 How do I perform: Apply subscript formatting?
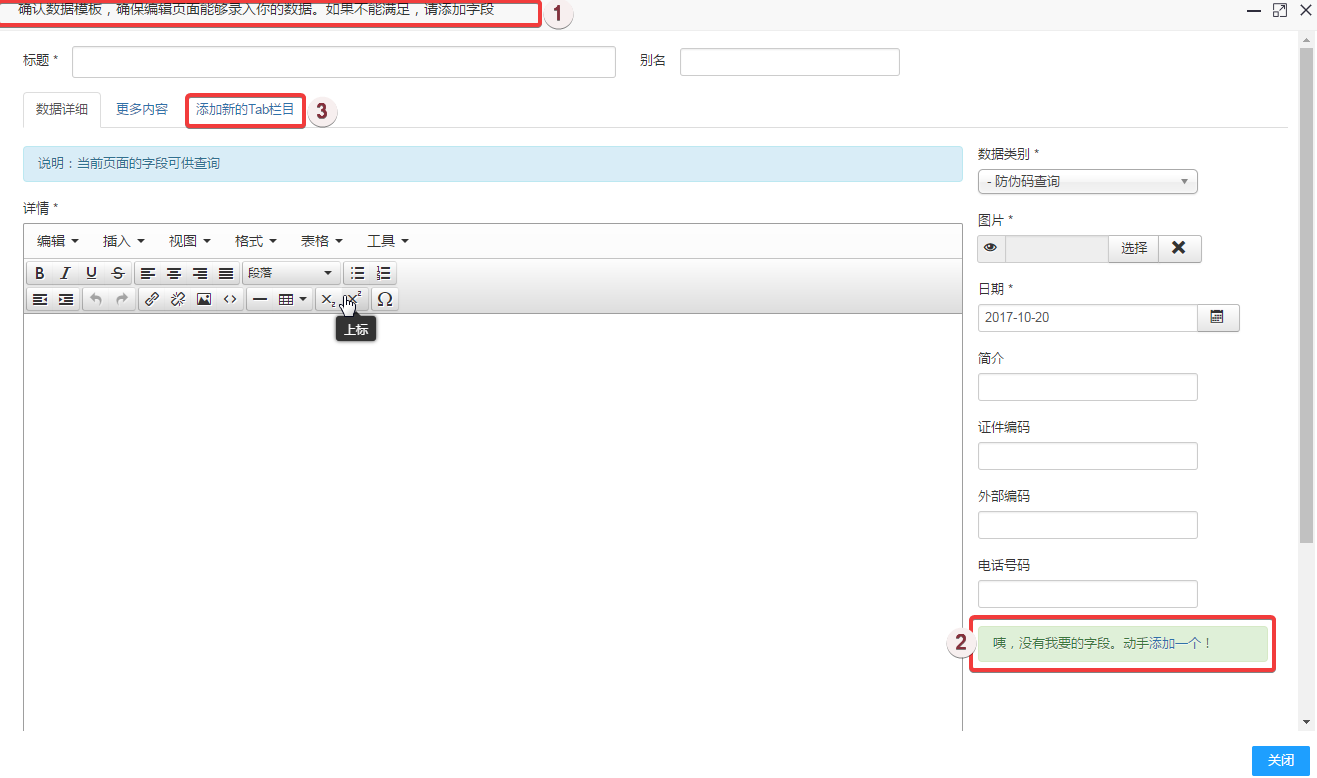pyautogui.click(x=329, y=299)
